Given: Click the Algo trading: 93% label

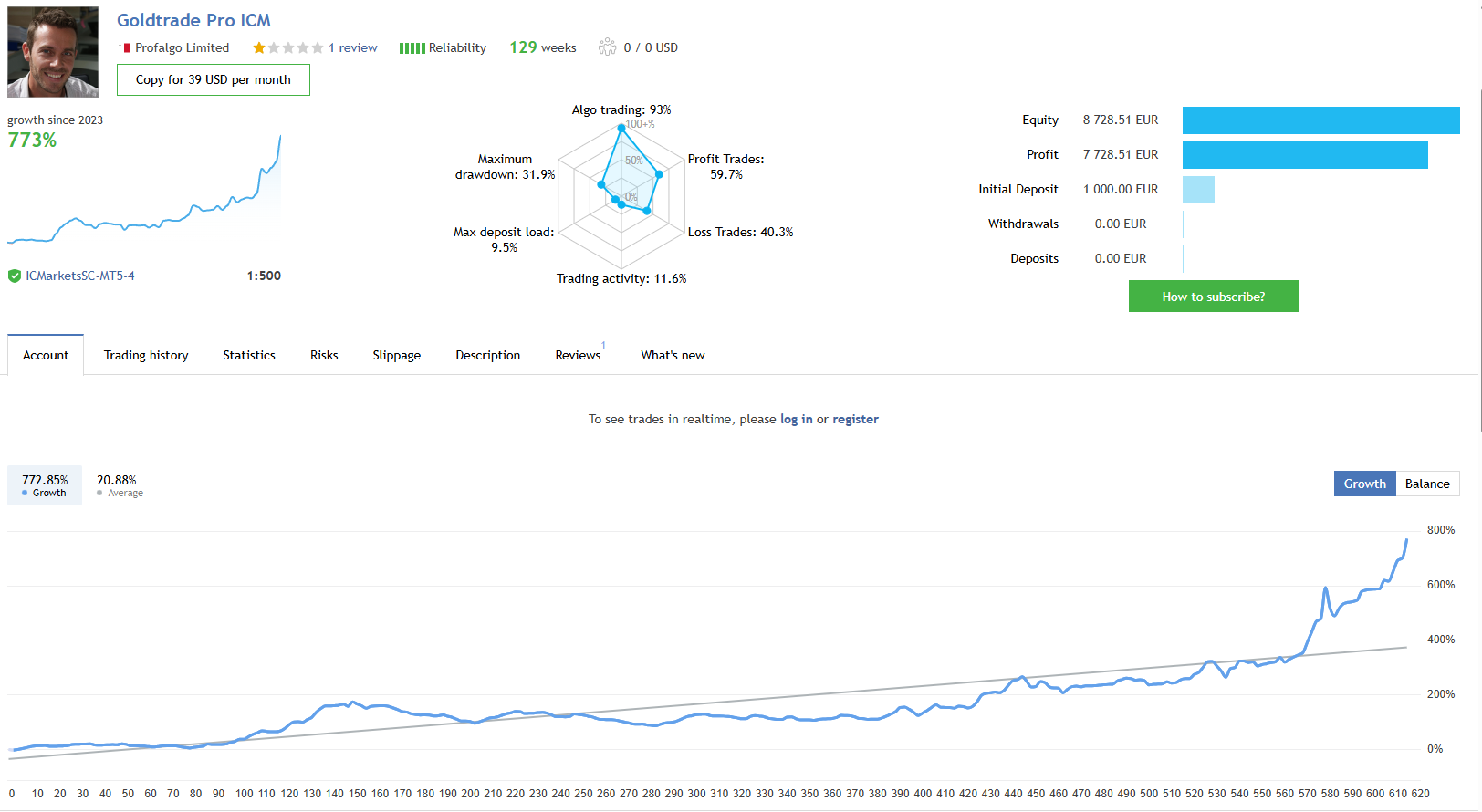Looking at the screenshot, I should pos(621,109).
